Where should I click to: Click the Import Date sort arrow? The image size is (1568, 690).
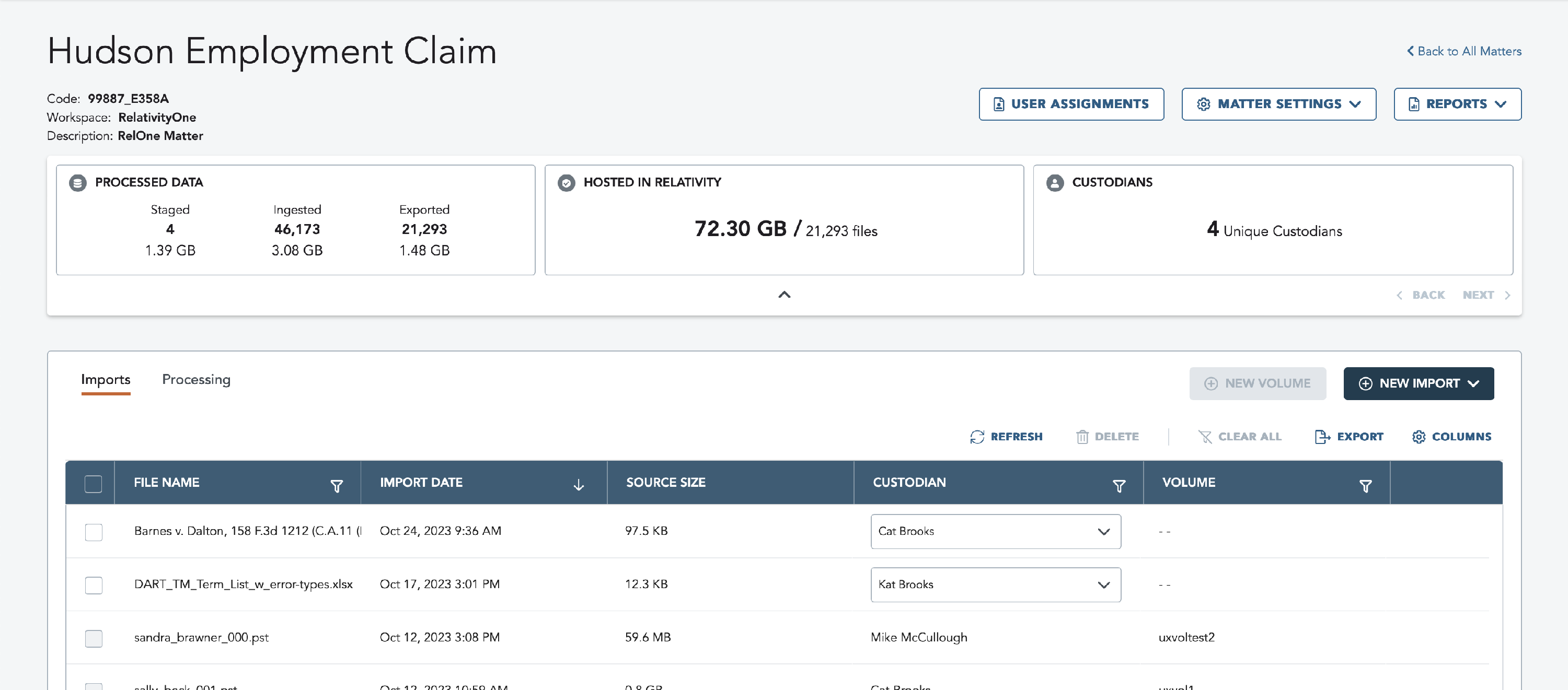coord(578,485)
